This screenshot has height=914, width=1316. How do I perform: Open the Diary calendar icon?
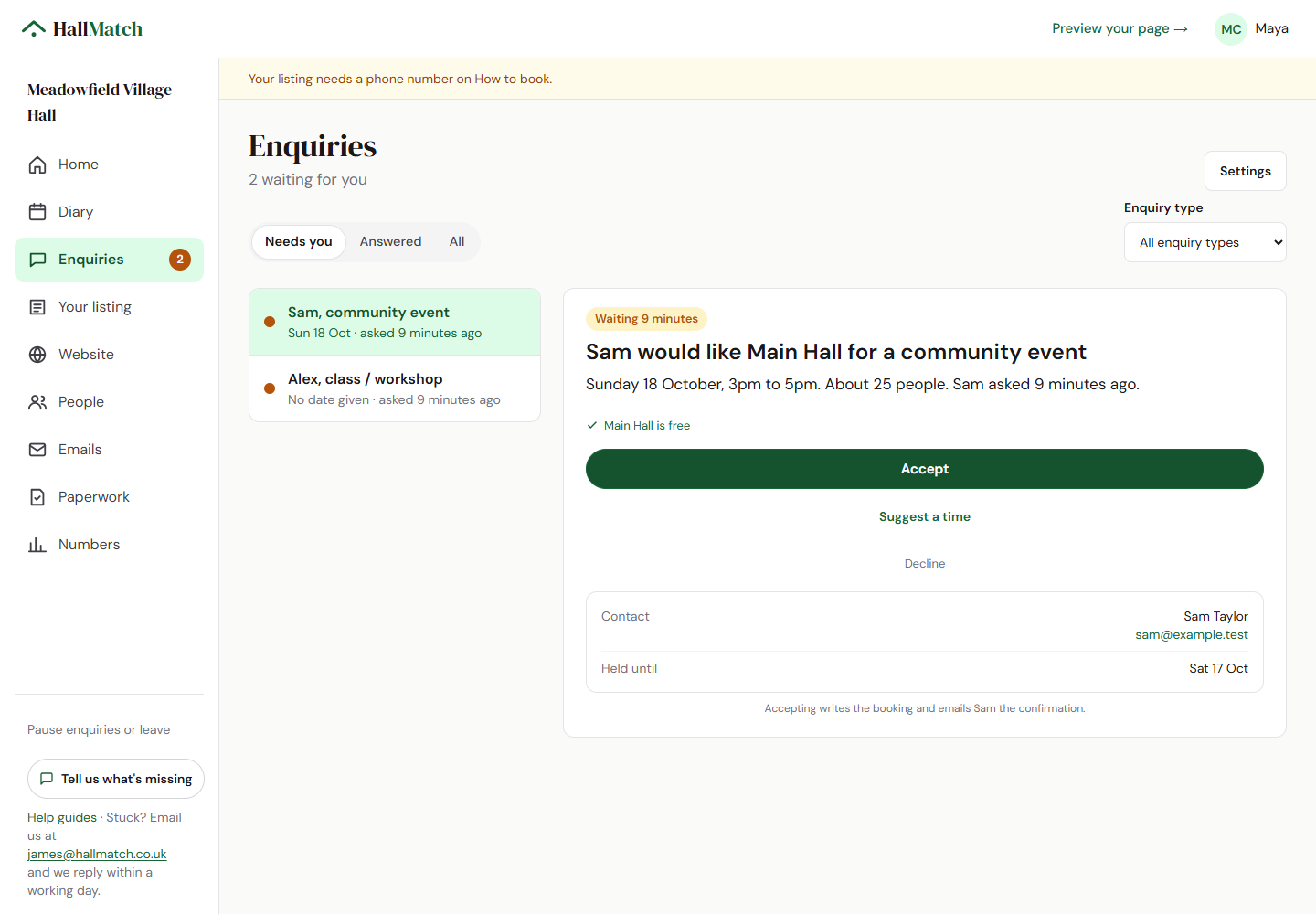click(x=37, y=212)
